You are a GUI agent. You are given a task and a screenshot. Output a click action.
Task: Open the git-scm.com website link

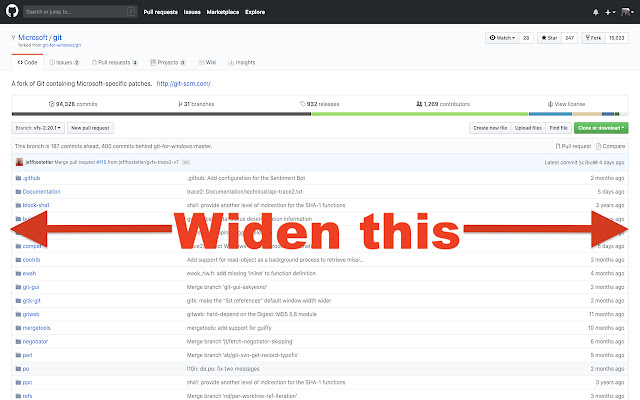tap(184, 84)
